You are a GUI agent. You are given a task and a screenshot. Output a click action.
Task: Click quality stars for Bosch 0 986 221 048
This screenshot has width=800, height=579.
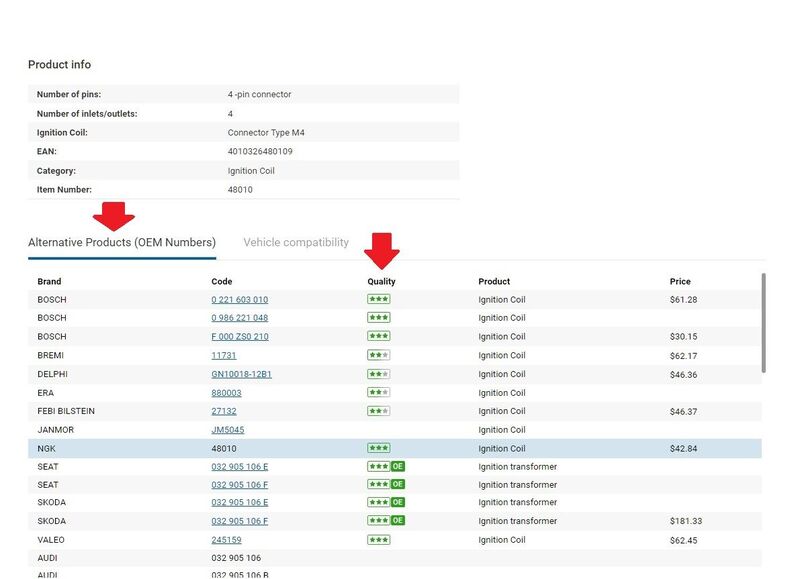(x=379, y=317)
